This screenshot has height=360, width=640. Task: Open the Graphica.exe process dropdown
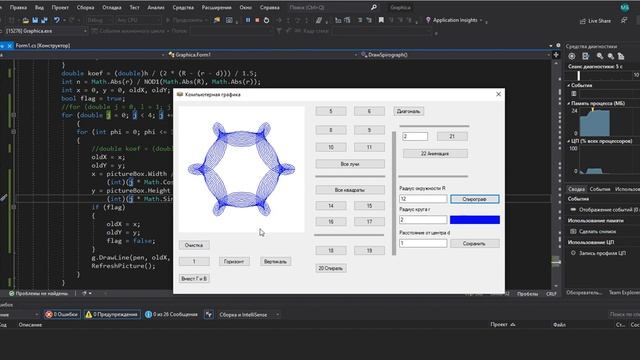coord(46,31)
